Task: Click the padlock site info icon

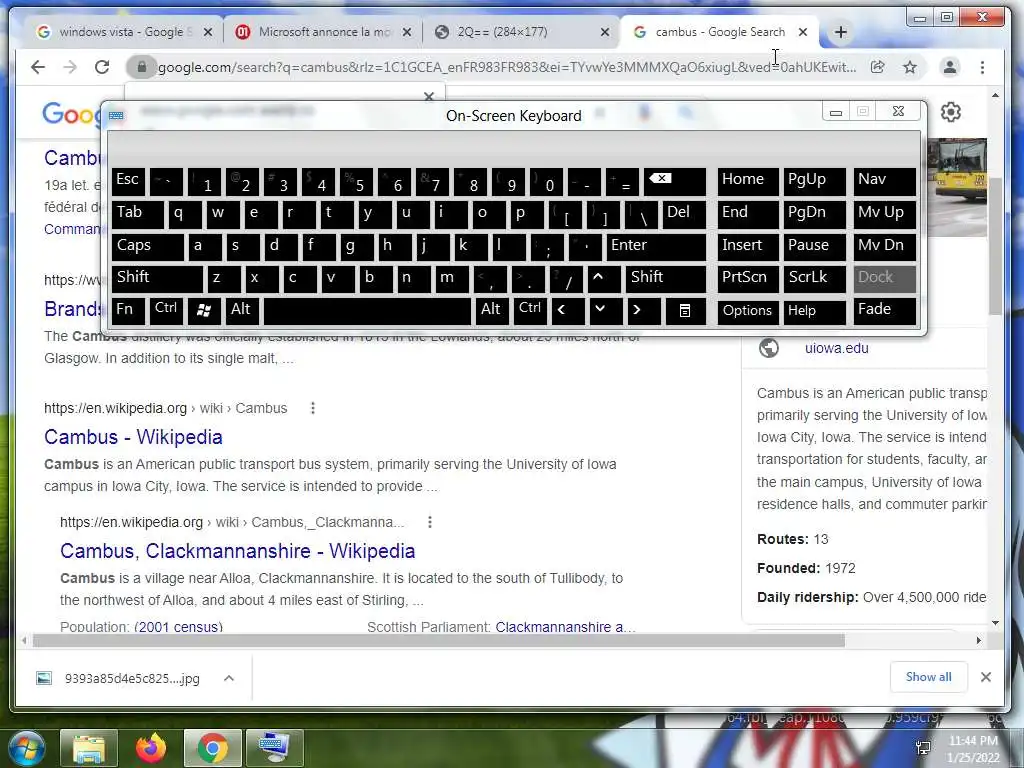Action: 142,67
